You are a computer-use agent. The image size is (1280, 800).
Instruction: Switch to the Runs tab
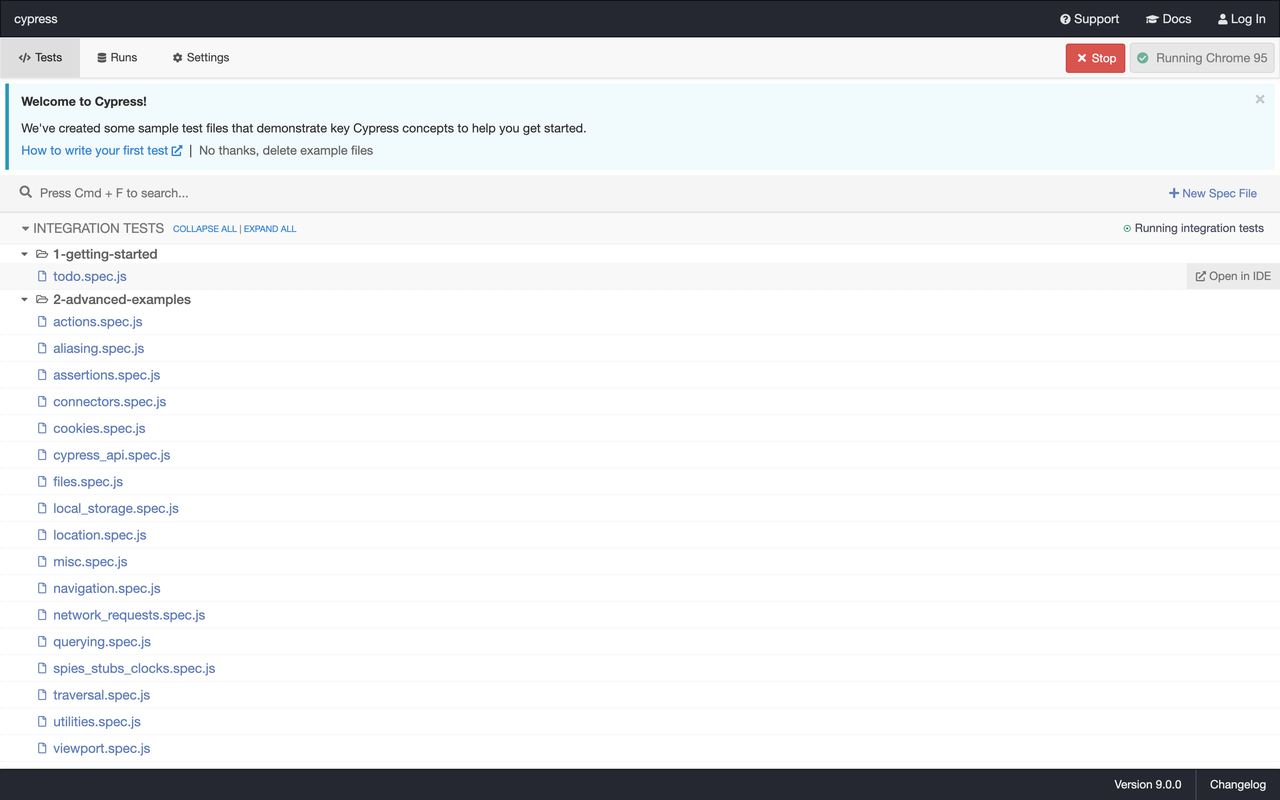(x=117, y=58)
